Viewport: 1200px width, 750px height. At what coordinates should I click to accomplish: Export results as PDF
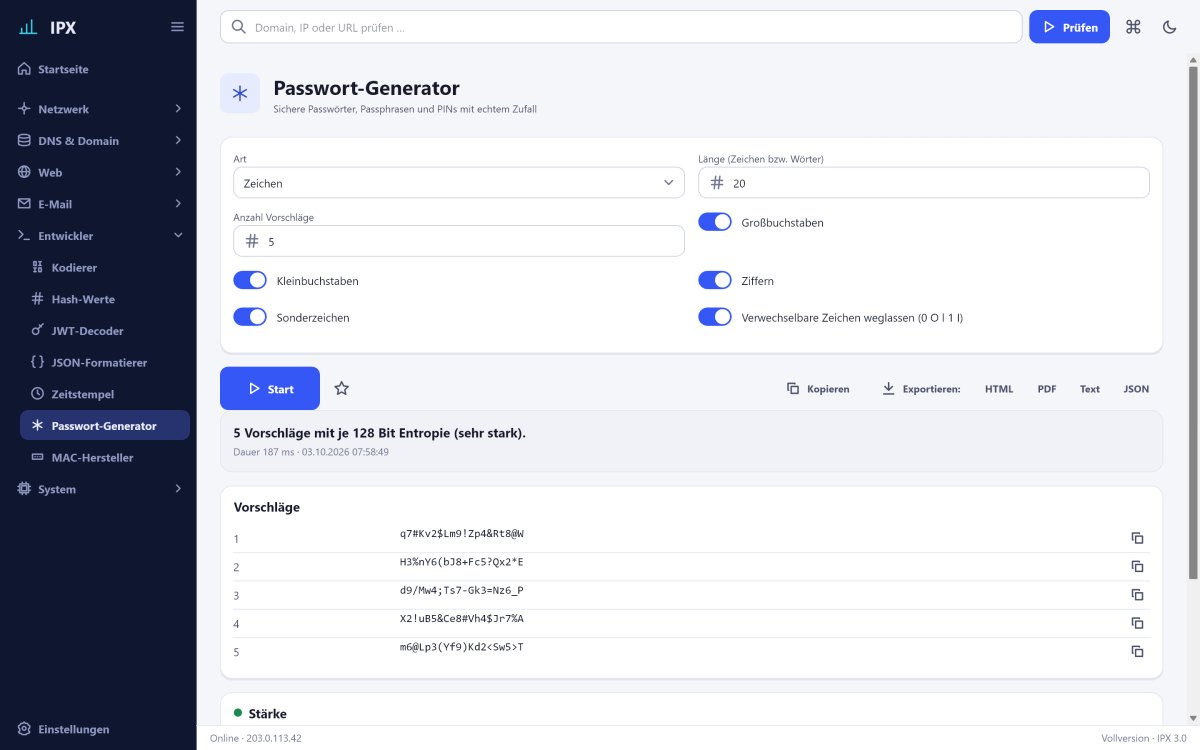[x=1047, y=389]
